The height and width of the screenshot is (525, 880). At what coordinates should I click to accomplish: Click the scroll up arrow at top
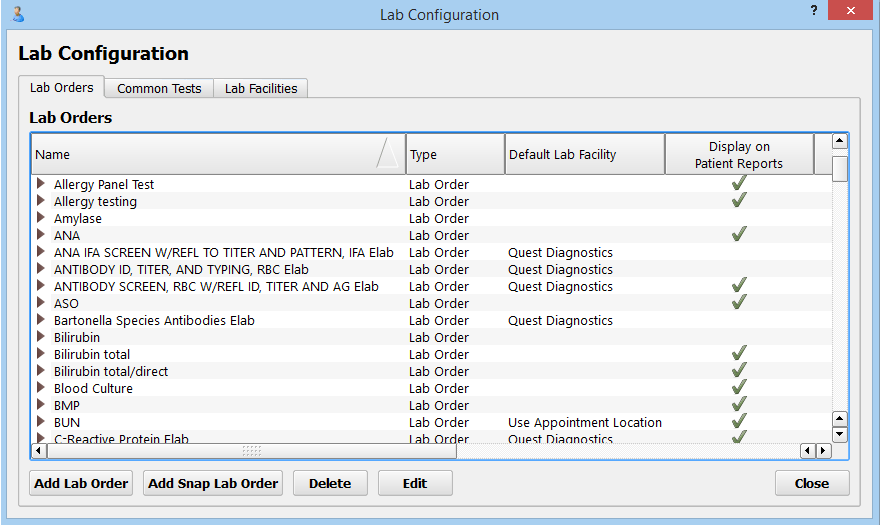point(840,141)
